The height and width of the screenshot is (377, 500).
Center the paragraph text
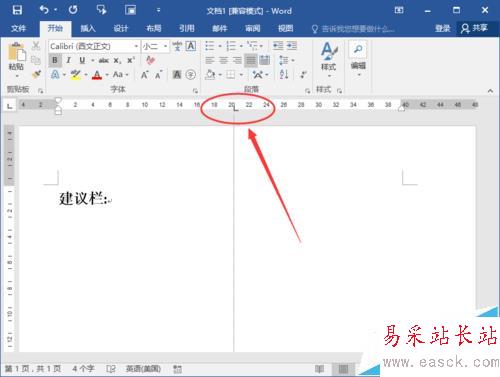(x=223, y=60)
